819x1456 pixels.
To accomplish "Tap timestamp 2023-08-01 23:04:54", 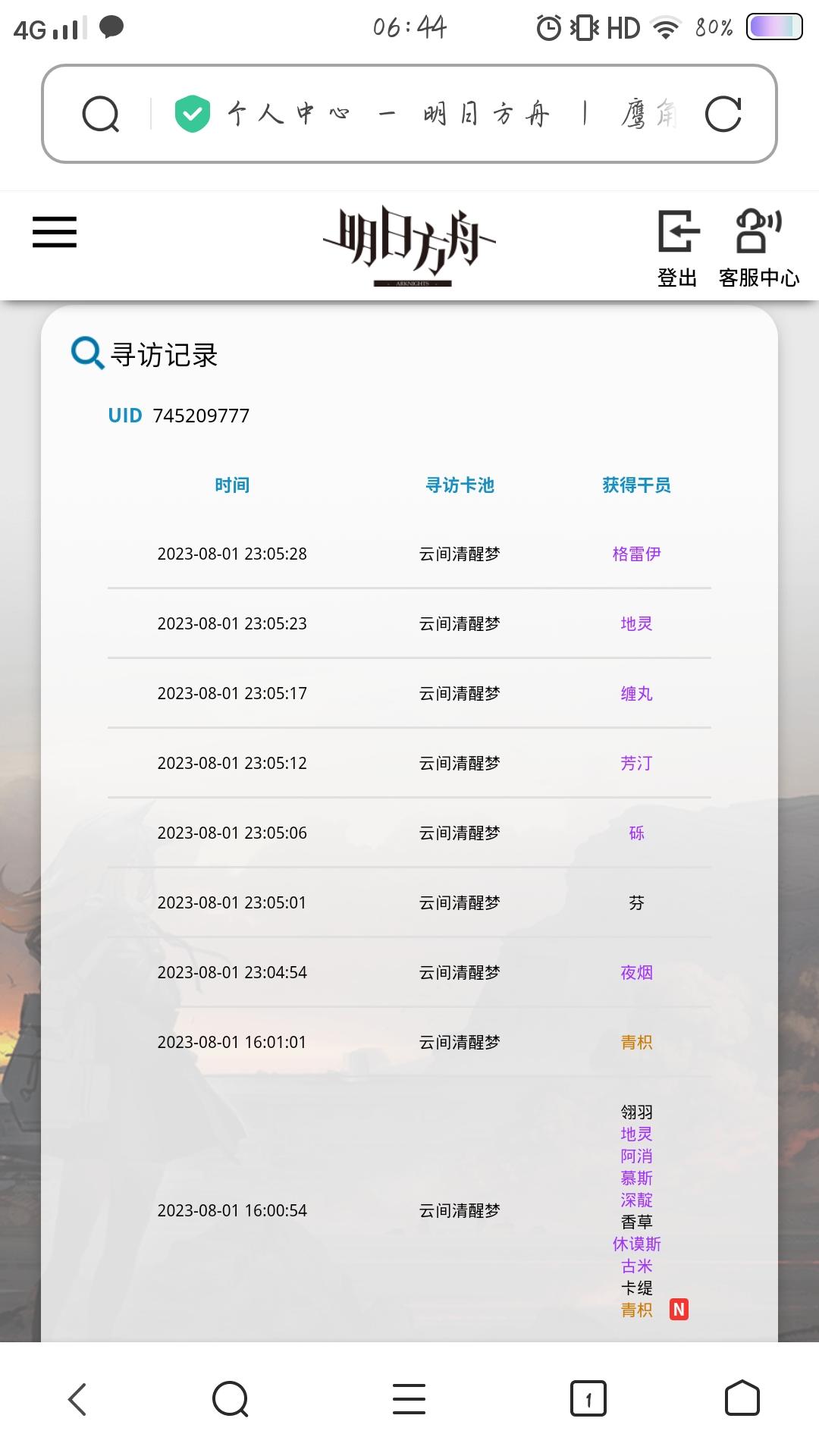I will coord(232,973).
